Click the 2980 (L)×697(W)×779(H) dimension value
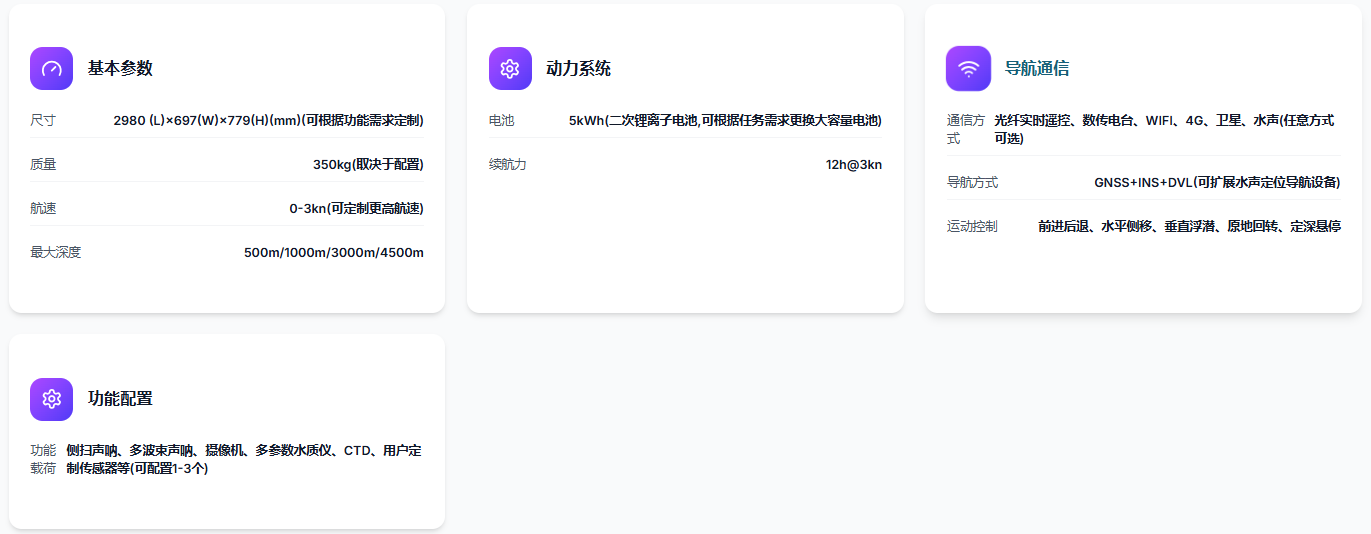This screenshot has height=534, width=1371. click(268, 120)
